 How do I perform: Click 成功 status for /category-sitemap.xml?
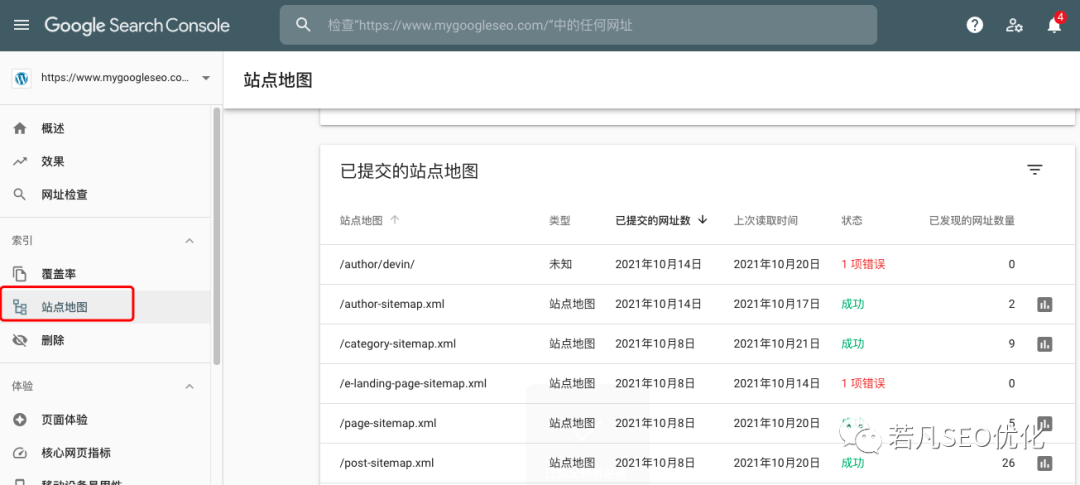[853, 343]
